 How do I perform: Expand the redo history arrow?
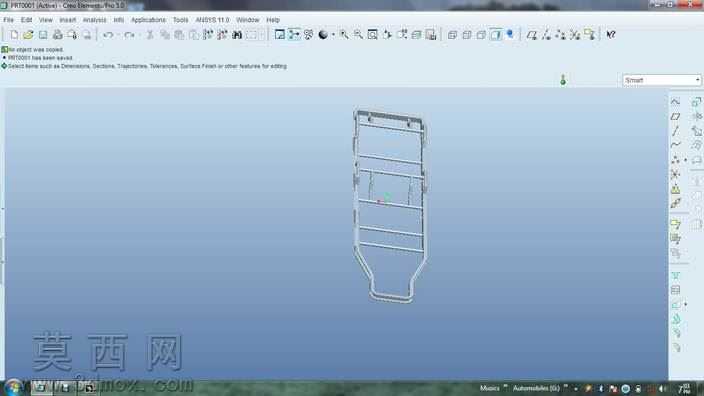pos(139,35)
